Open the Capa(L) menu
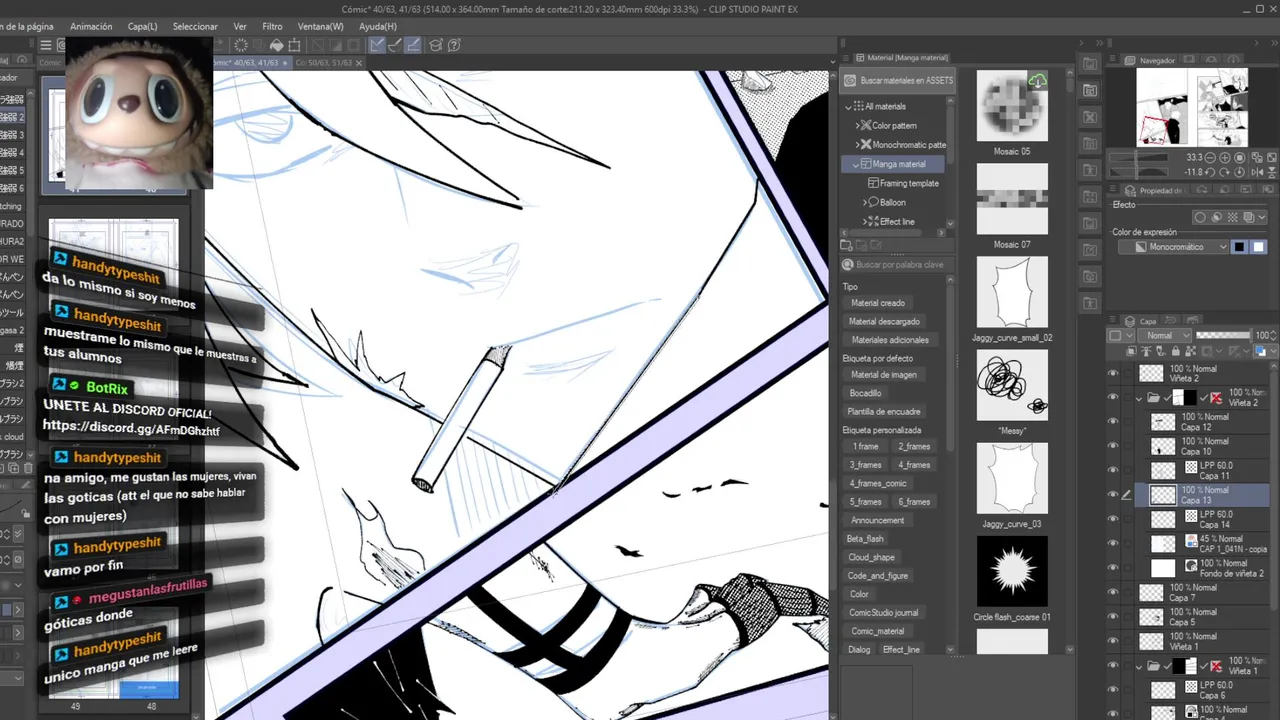This screenshot has height=720, width=1280. click(142, 26)
